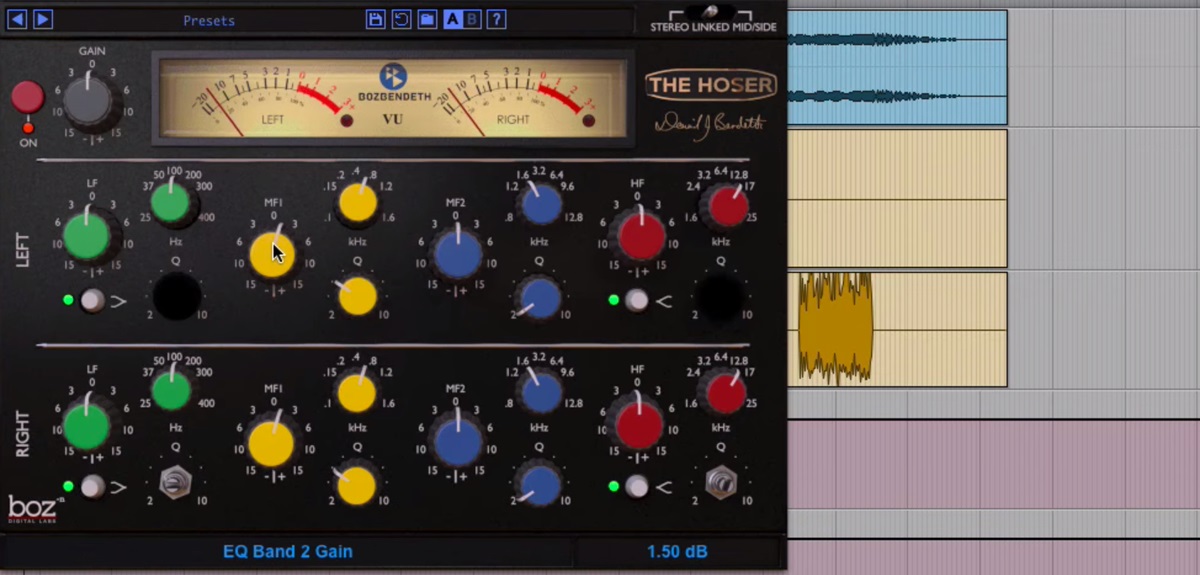Switch to the A comparison state

click(452, 19)
